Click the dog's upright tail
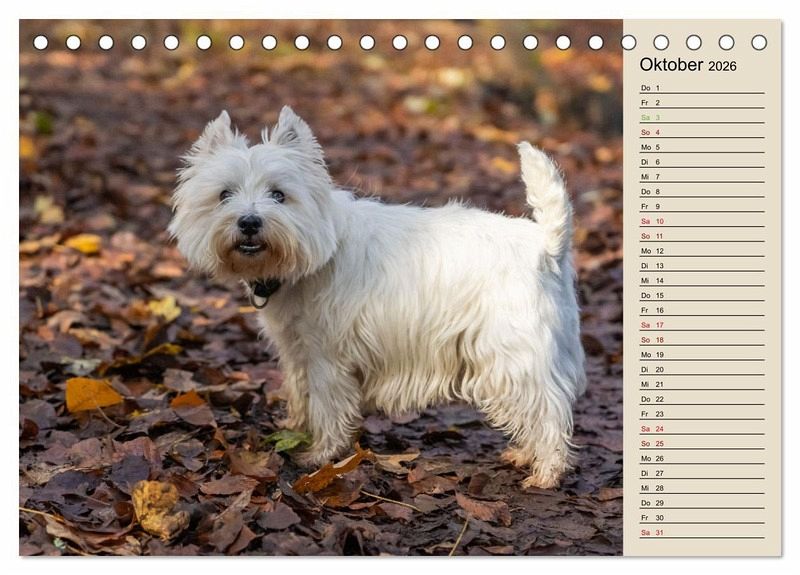Viewport: 800px width, 575px height. (547, 195)
